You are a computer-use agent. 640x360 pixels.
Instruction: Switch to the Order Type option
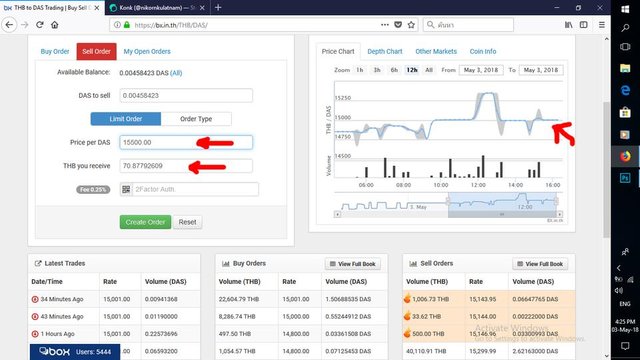[x=196, y=119]
